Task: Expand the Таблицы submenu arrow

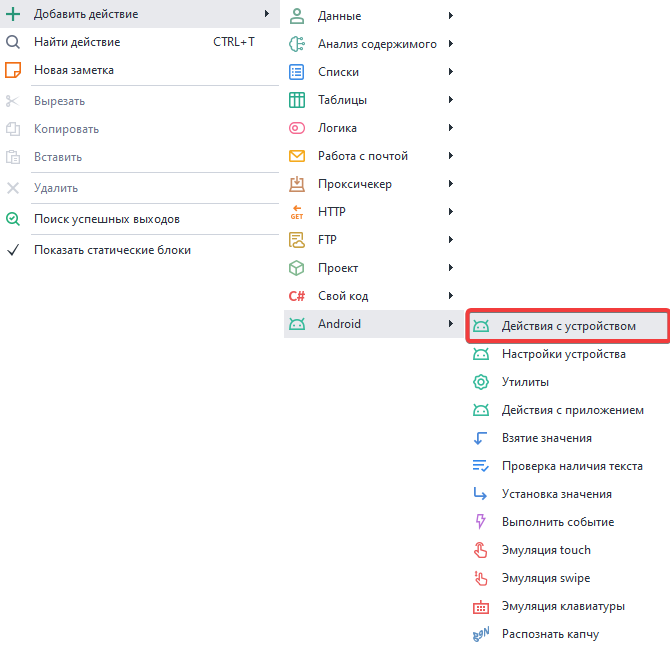Action: [451, 100]
